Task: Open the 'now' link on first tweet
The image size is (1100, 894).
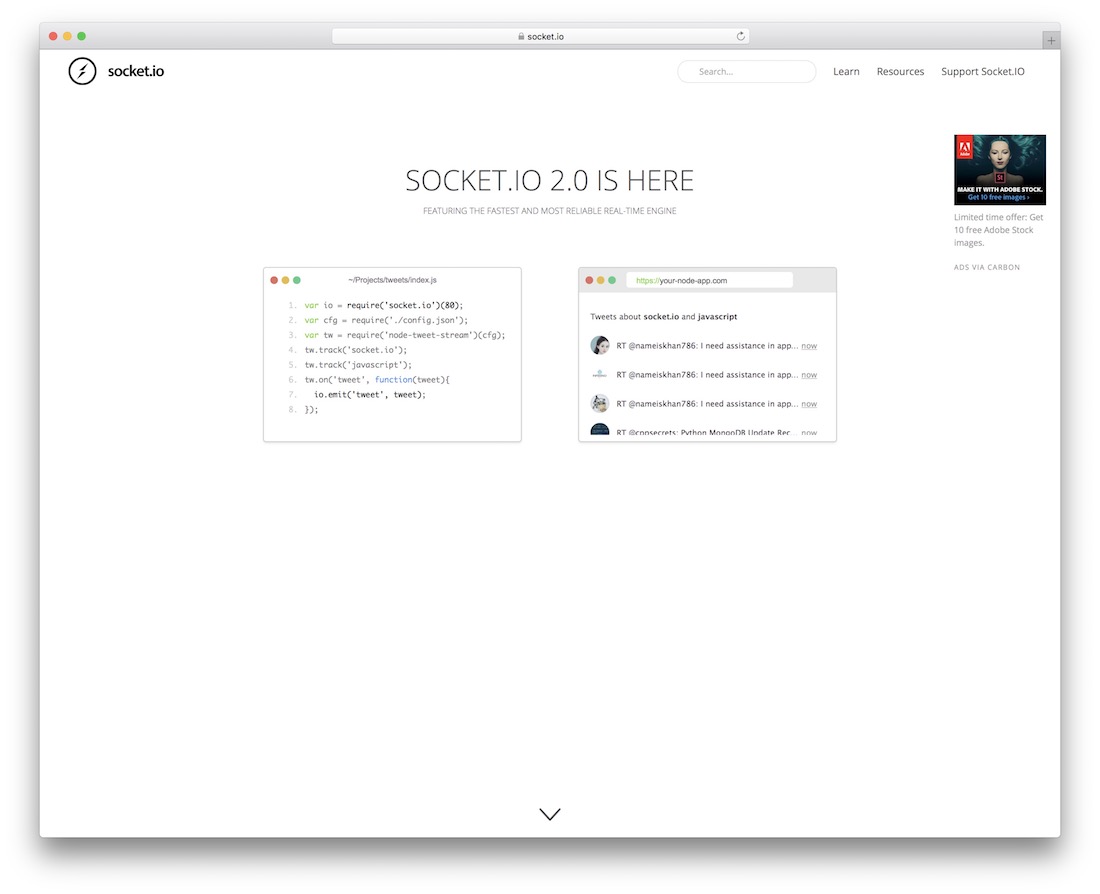Action: point(809,346)
